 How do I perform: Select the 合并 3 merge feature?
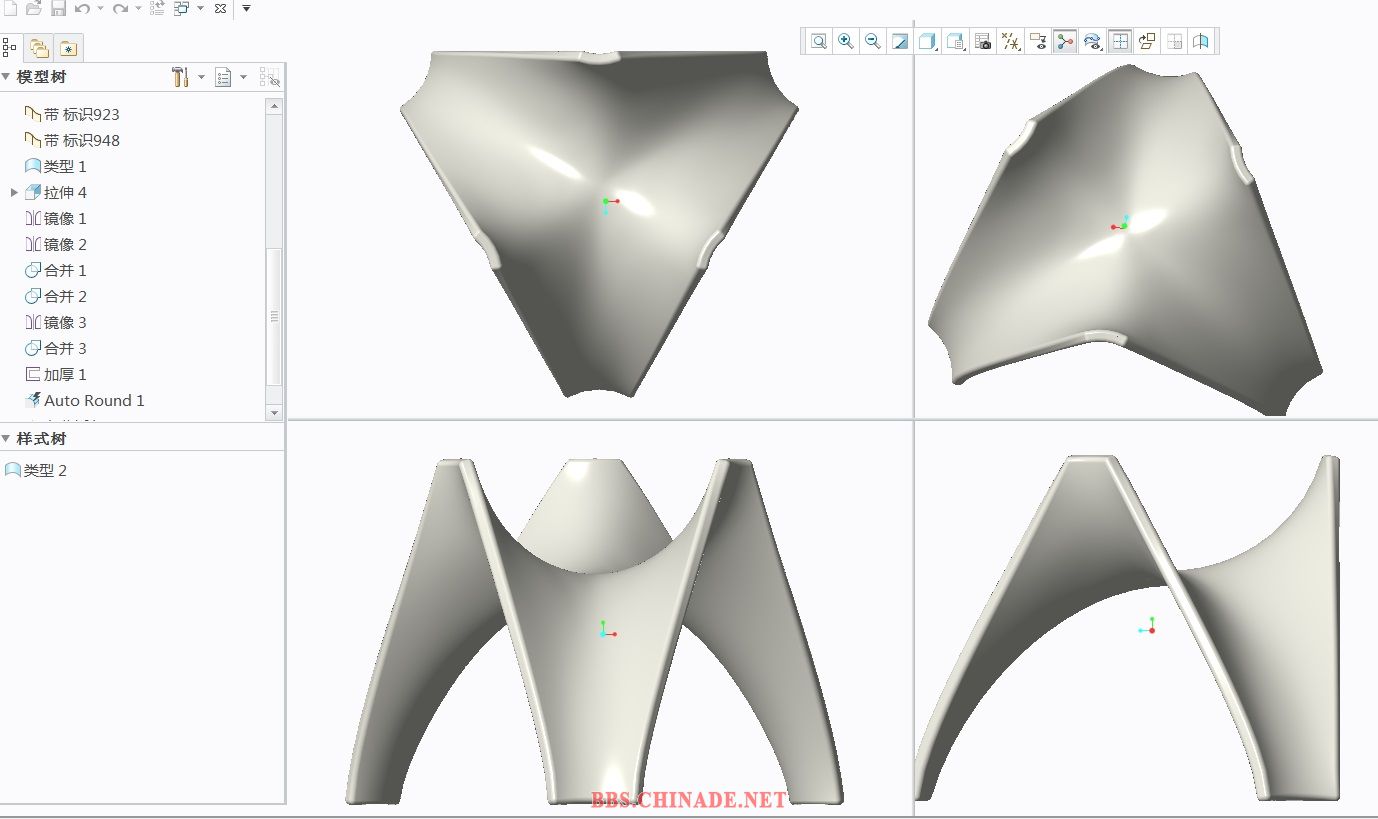(x=56, y=348)
